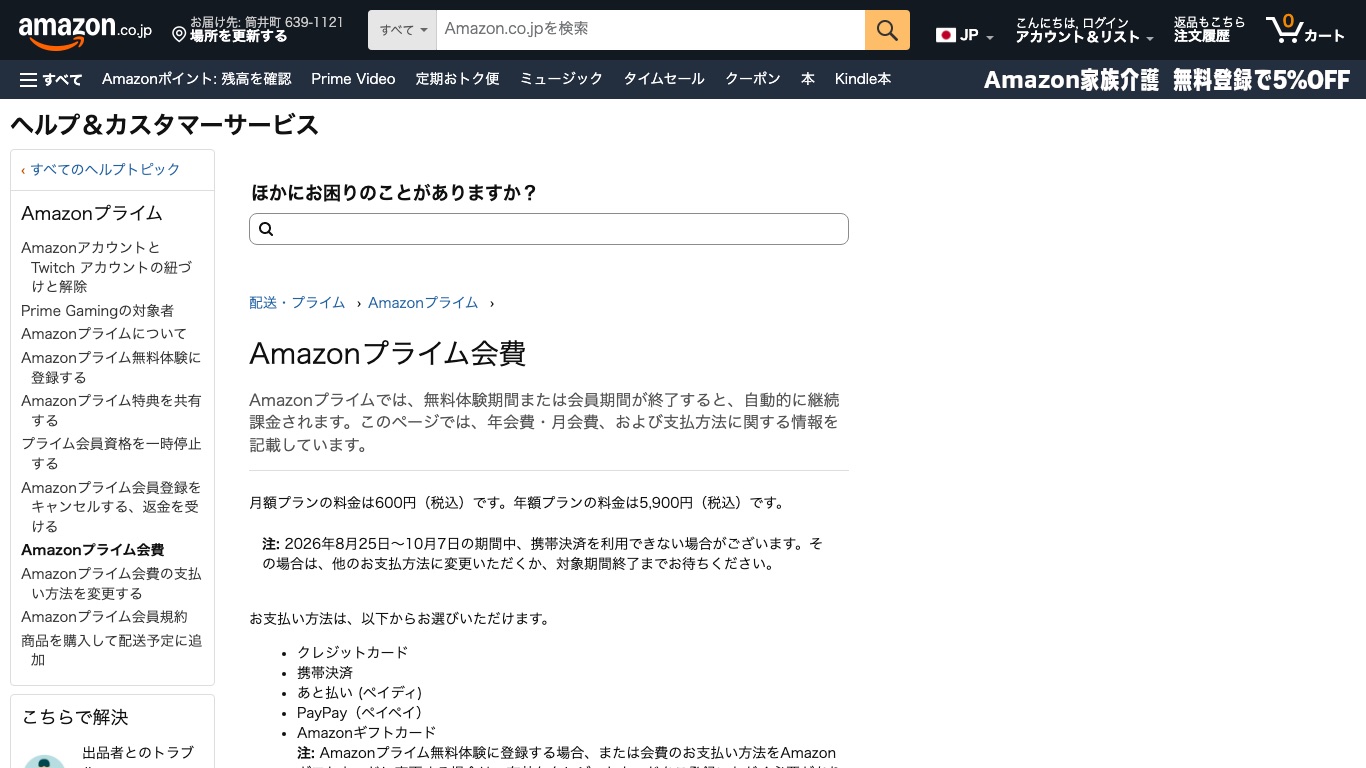This screenshot has height=768, width=1366.
Task: Click the location pin delivery address
Action: (x=258, y=29)
